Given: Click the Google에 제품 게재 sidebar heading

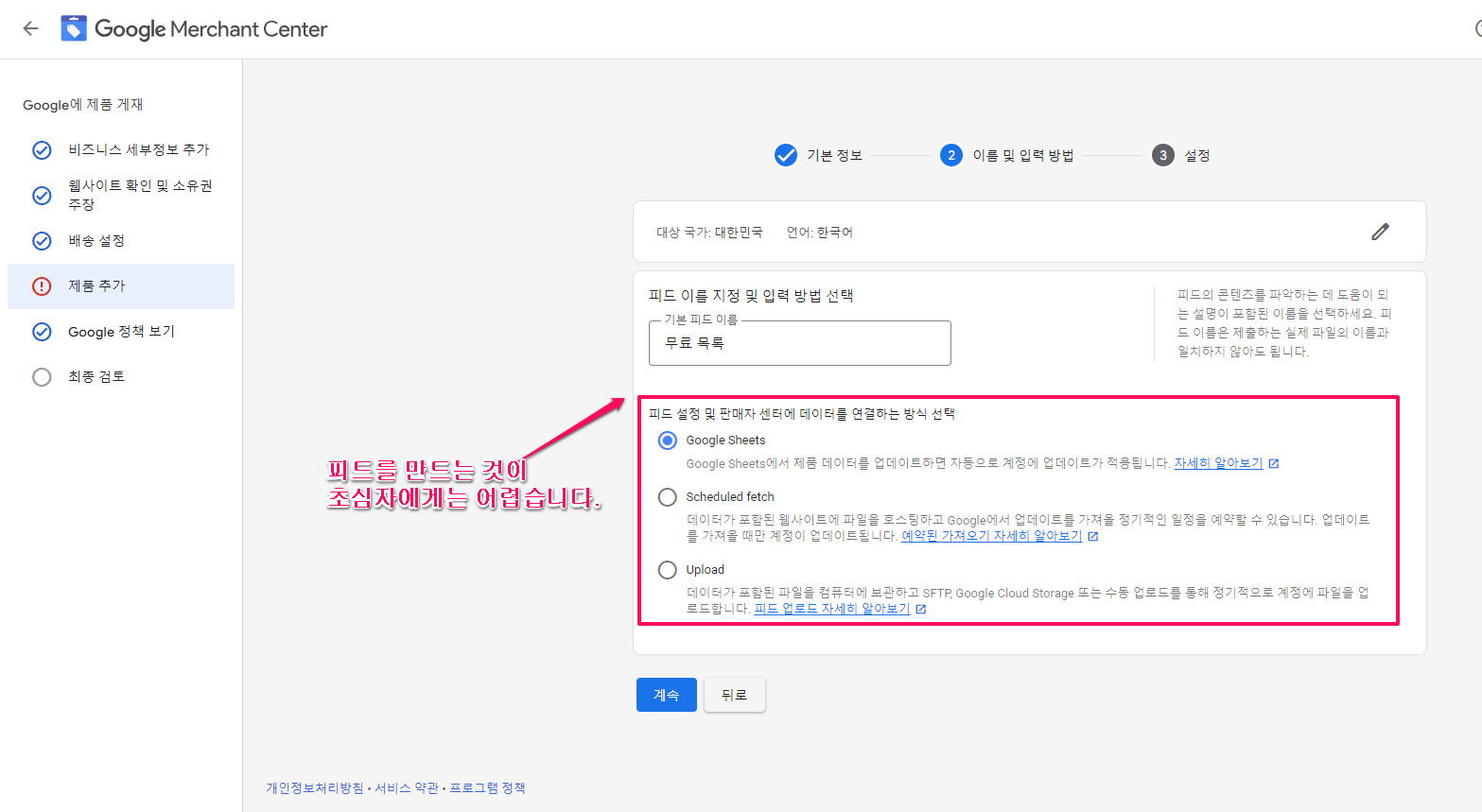Looking at the screenshot, I should click(x=83, y=105).
